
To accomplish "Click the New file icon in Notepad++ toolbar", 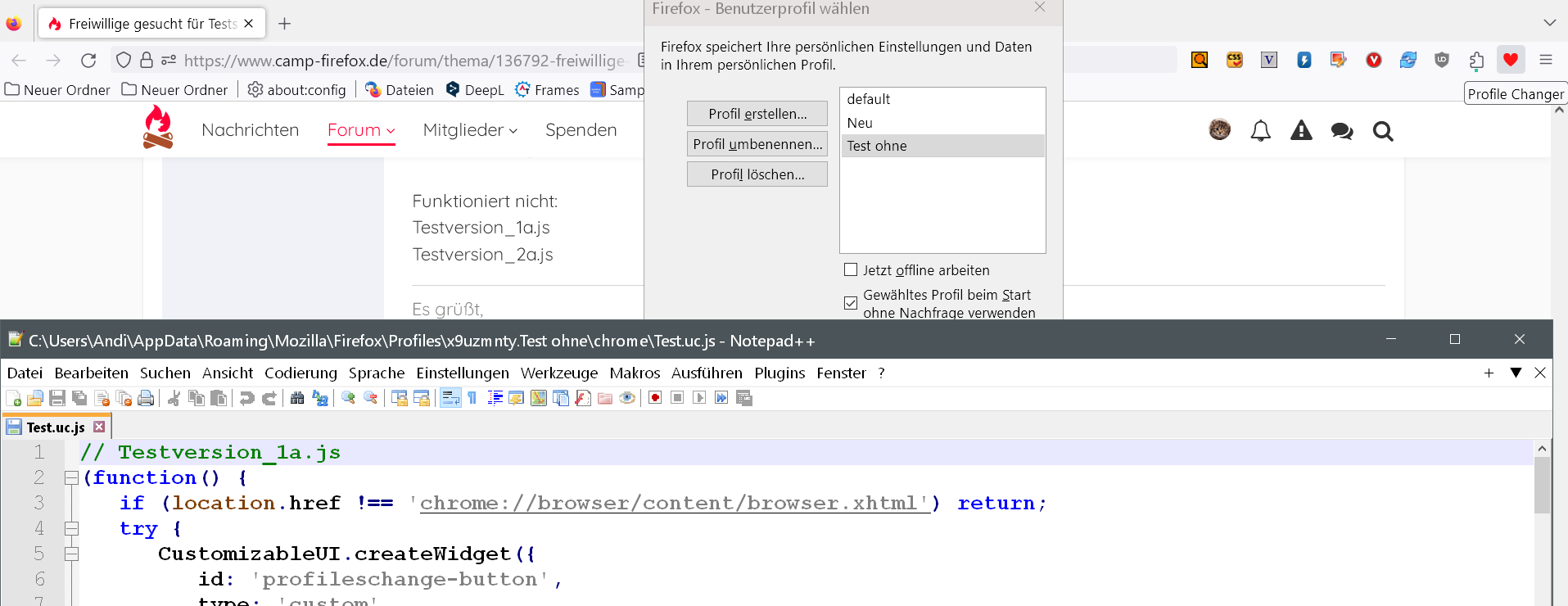I will [x=14, y=398].
